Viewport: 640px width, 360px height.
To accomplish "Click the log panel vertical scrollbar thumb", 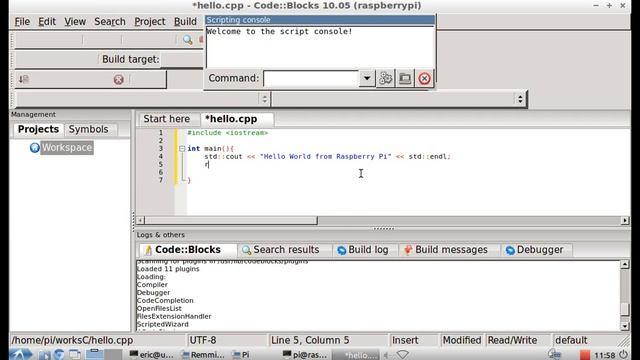I will (625, 309).
